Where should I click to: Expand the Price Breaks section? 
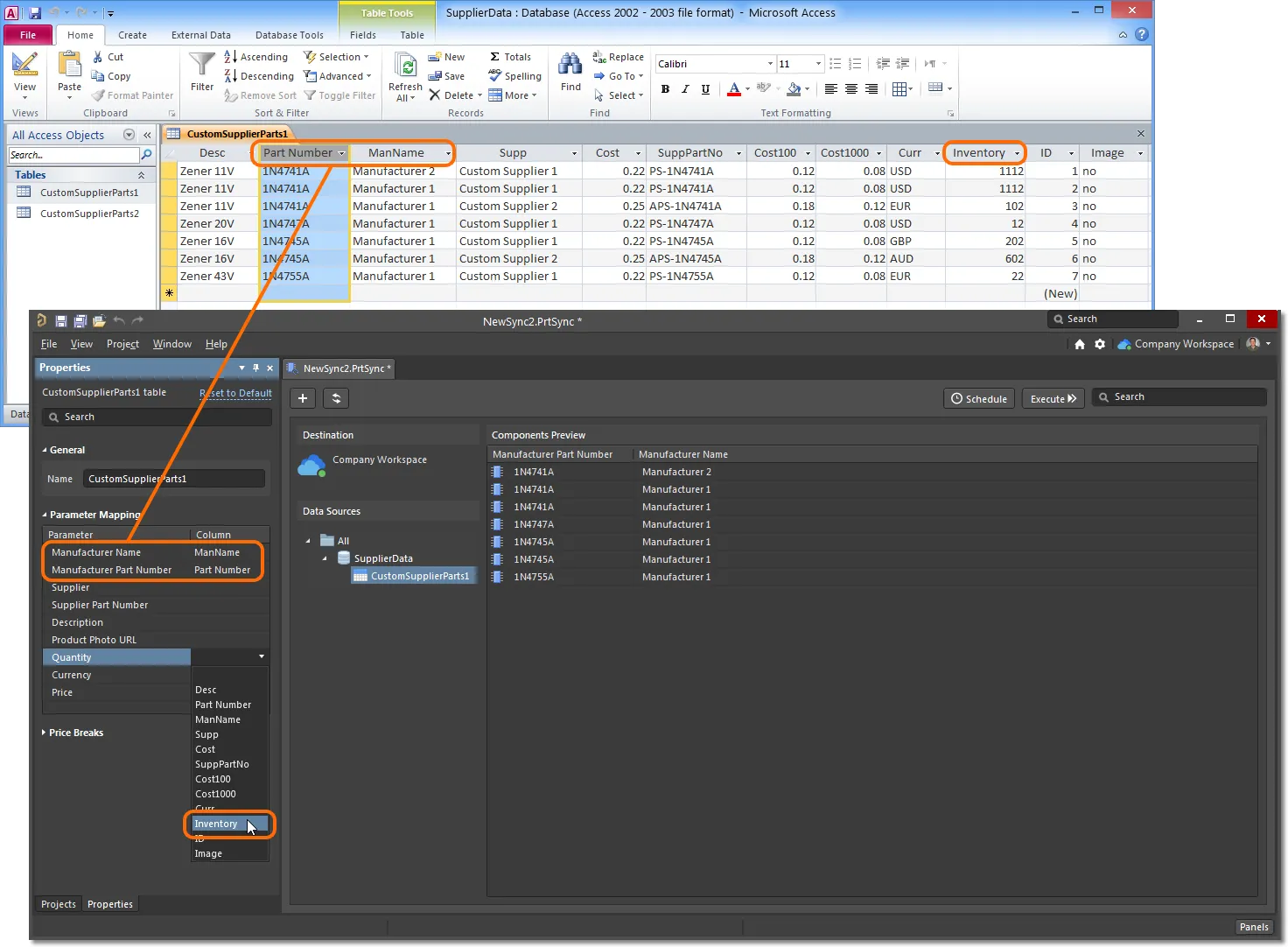44,733
